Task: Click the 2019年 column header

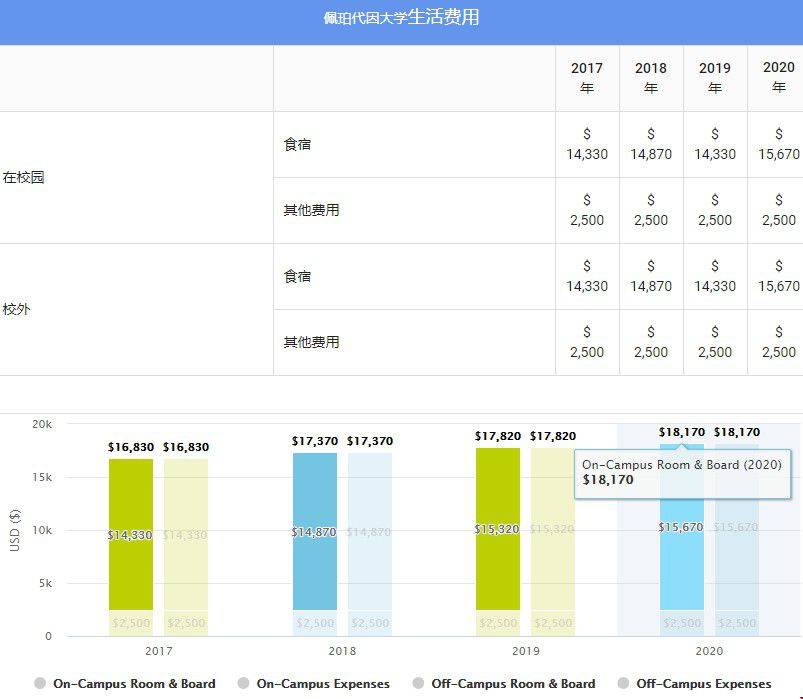Action: [715, 78]
